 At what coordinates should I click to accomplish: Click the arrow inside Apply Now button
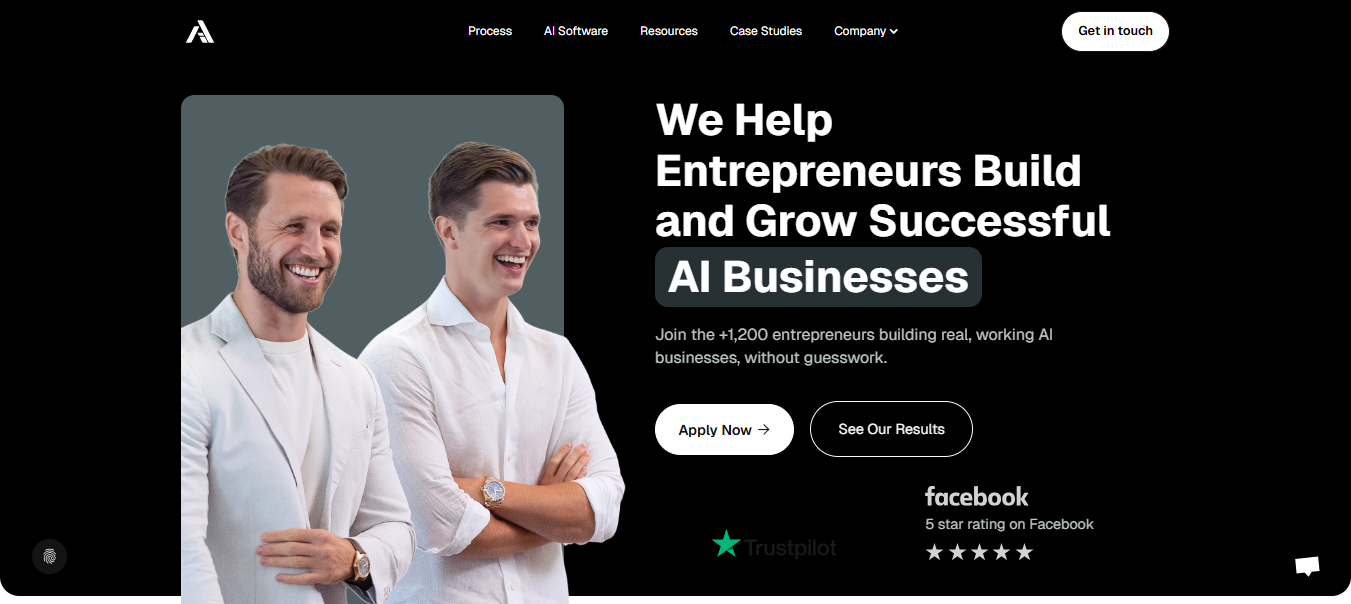coord(764,430)
